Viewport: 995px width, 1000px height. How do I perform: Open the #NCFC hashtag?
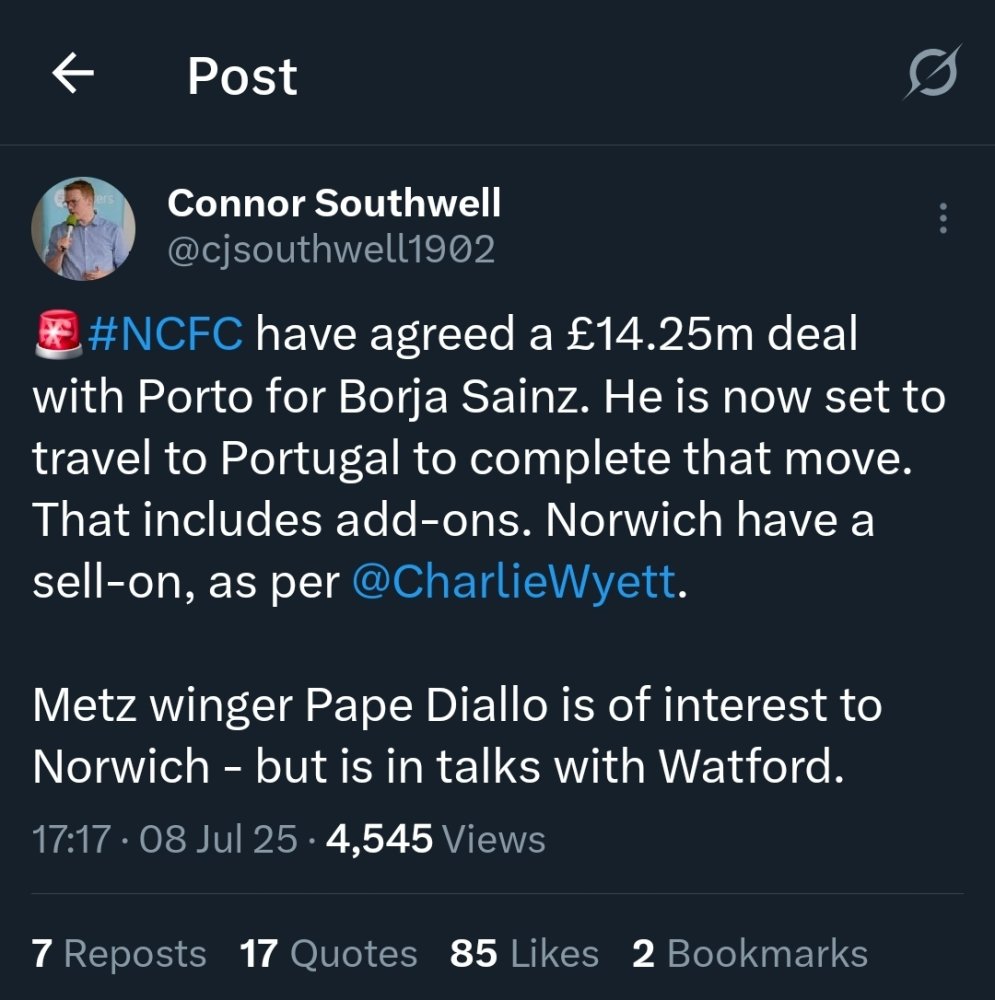(165, 335)
